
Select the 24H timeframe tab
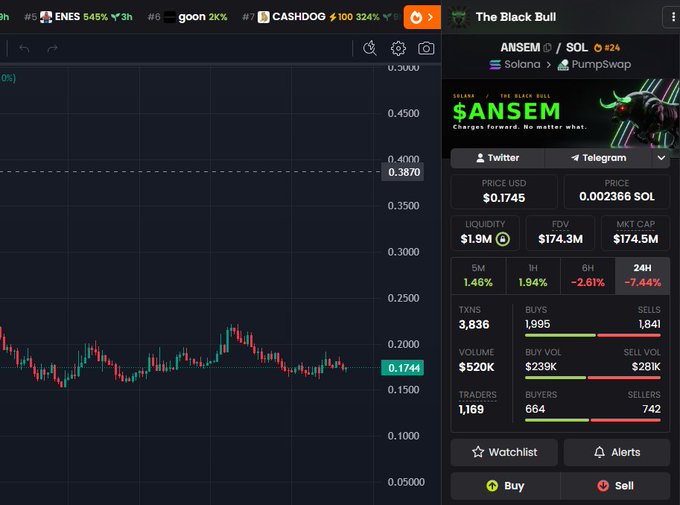(x=642, y=276)
